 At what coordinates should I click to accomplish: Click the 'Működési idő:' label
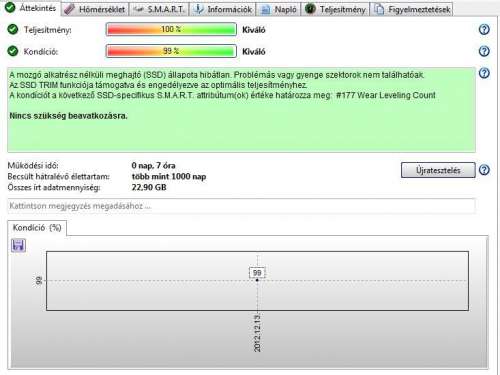(x=33, y=165)
